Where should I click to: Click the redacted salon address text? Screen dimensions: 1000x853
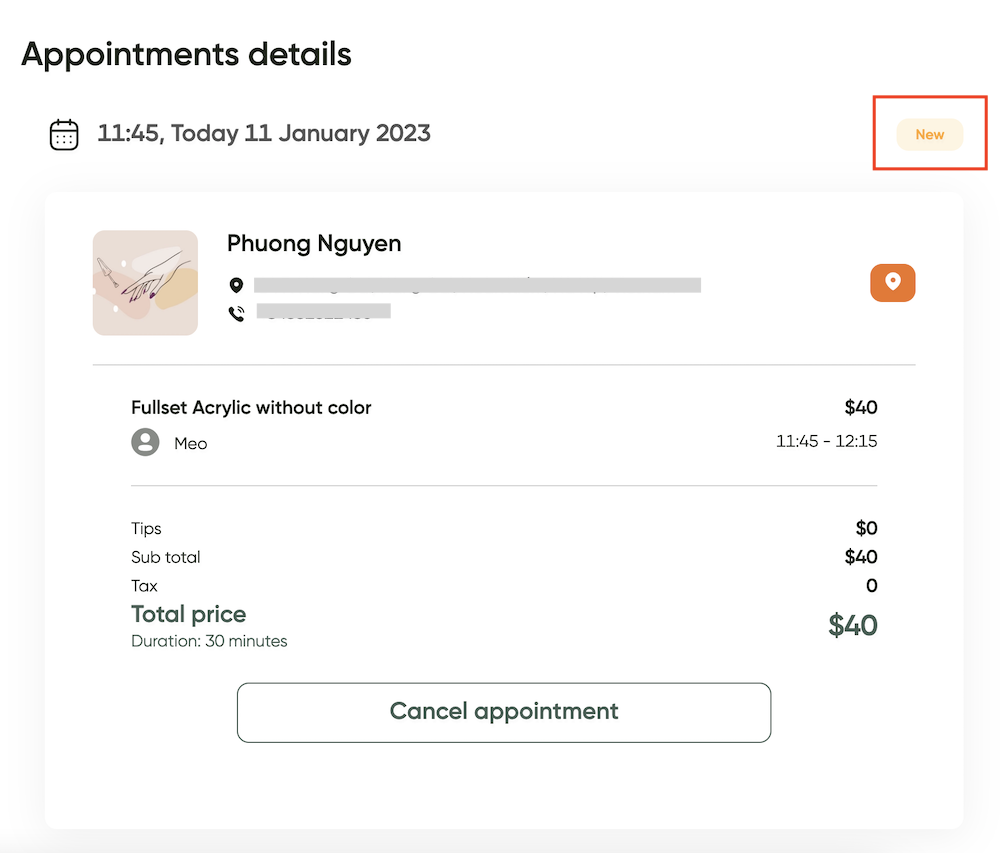pyautogui.click(x=477, y=285)
